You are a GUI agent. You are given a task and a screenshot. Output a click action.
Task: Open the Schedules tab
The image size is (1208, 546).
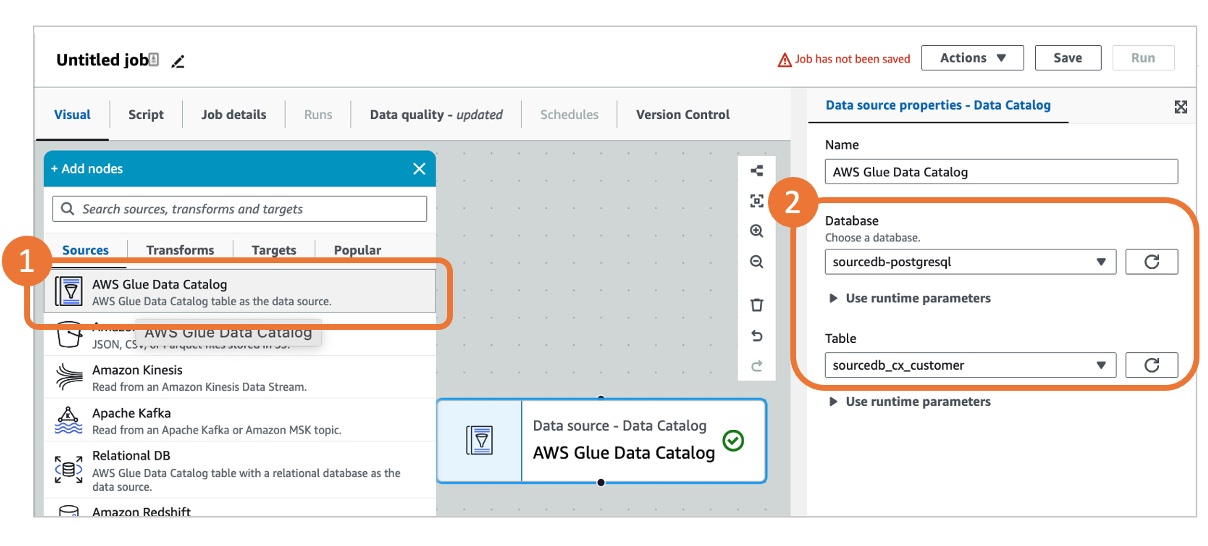569,114
